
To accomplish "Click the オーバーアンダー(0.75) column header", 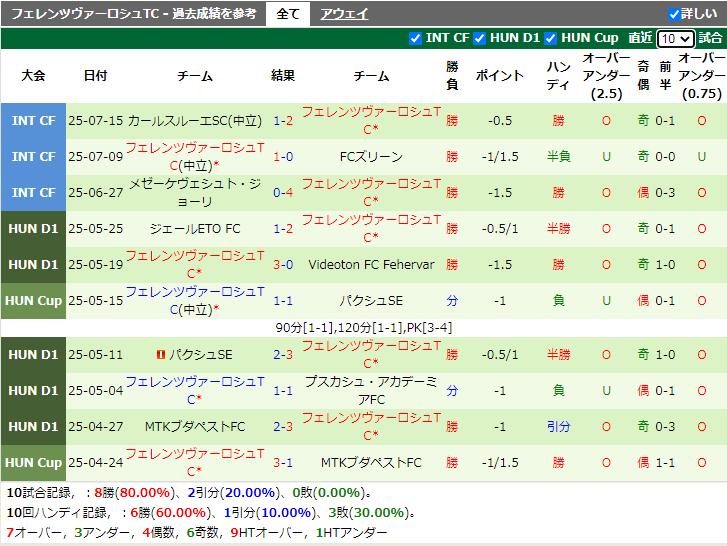I will [x=701, y=76].
